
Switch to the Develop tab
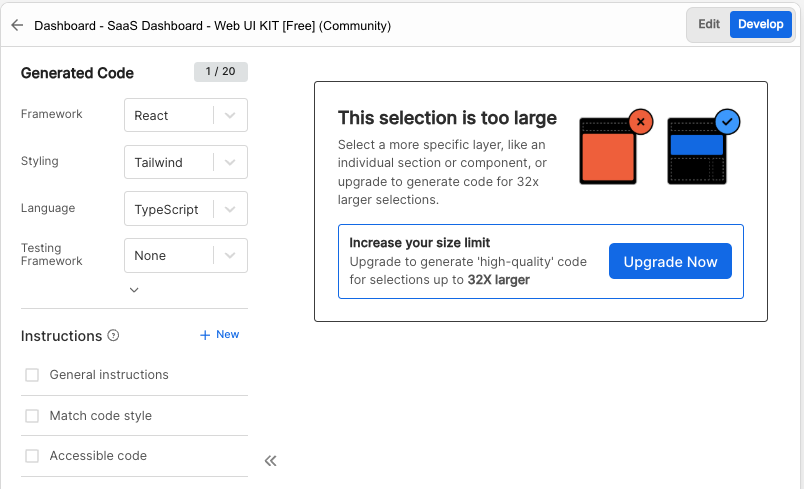pyautogui.click(x=761, y=25)
